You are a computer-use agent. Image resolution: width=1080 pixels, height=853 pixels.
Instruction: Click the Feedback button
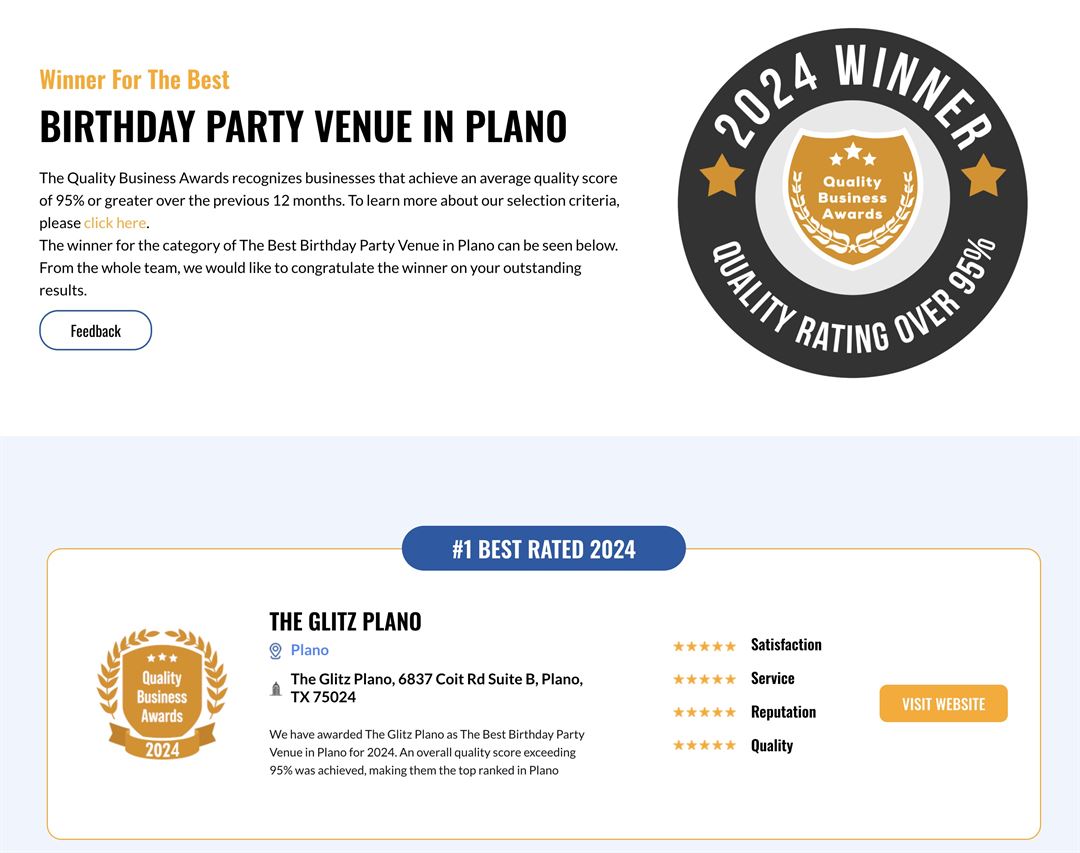pyautogui.click(x=95, y=331)
